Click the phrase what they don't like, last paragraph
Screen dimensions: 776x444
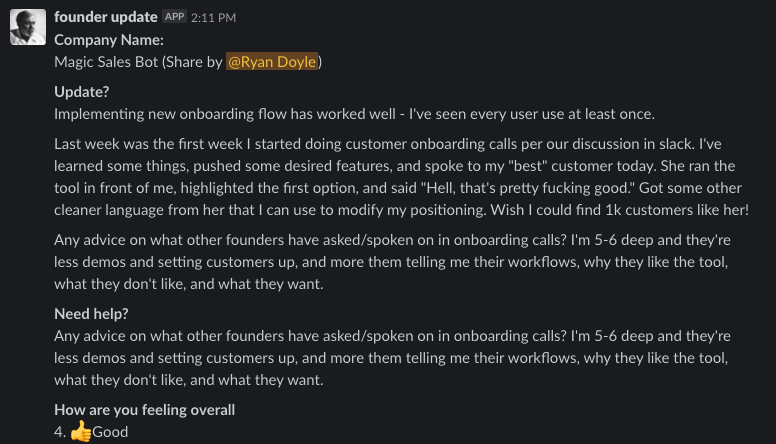(x=120, y=380)
